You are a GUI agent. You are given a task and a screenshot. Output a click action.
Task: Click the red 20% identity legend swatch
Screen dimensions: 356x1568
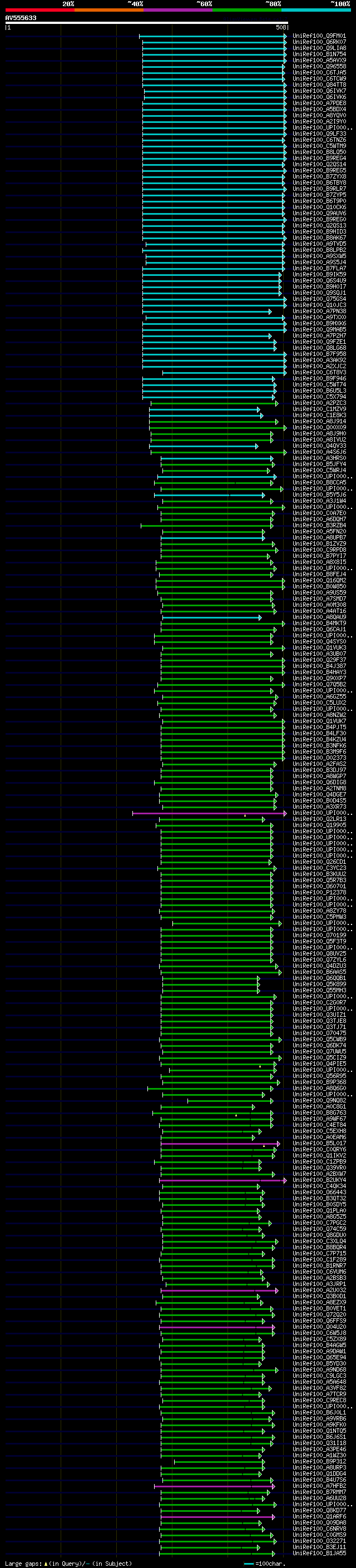point(39,10)
